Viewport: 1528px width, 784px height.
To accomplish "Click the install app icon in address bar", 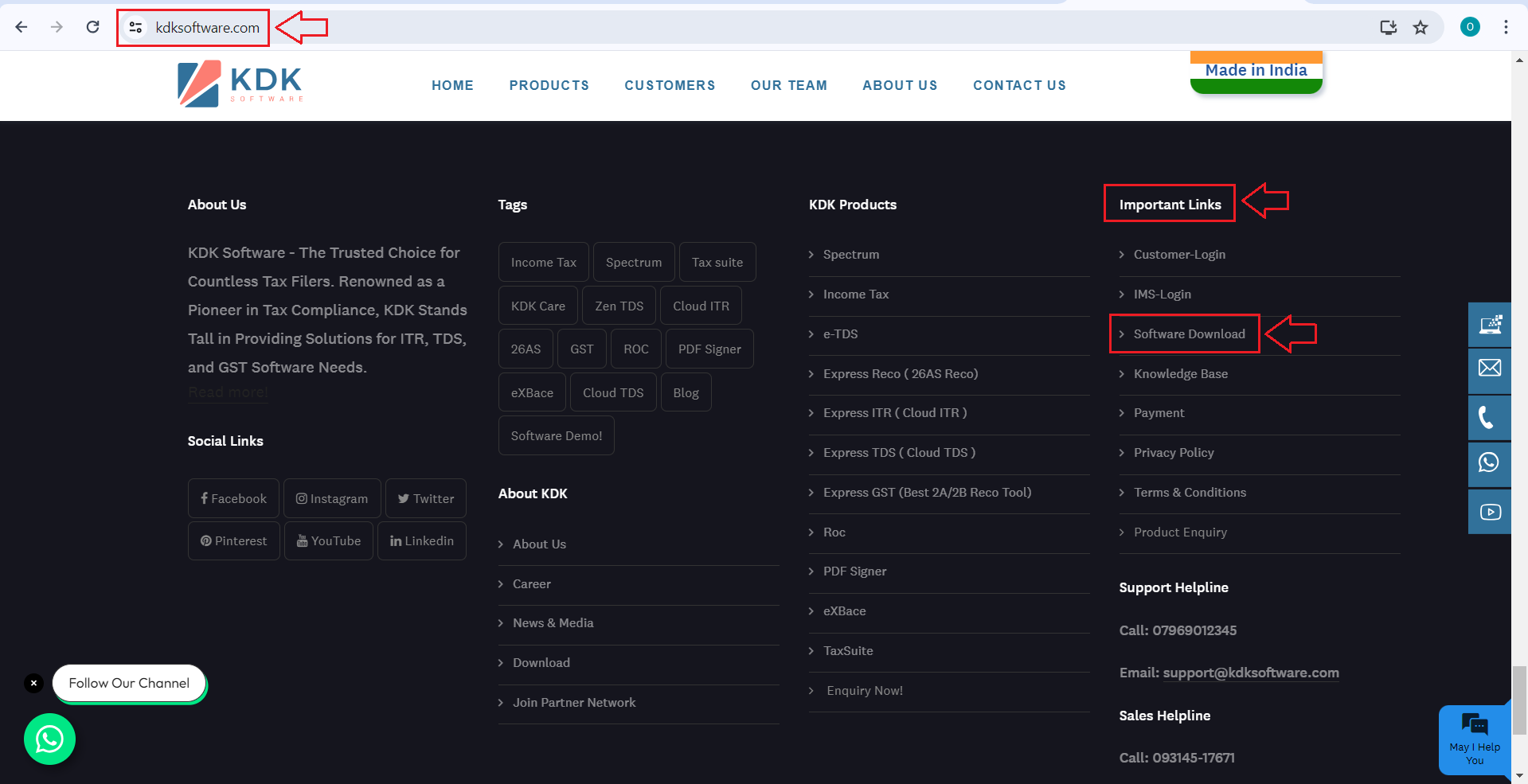I will coord(1388,28).
